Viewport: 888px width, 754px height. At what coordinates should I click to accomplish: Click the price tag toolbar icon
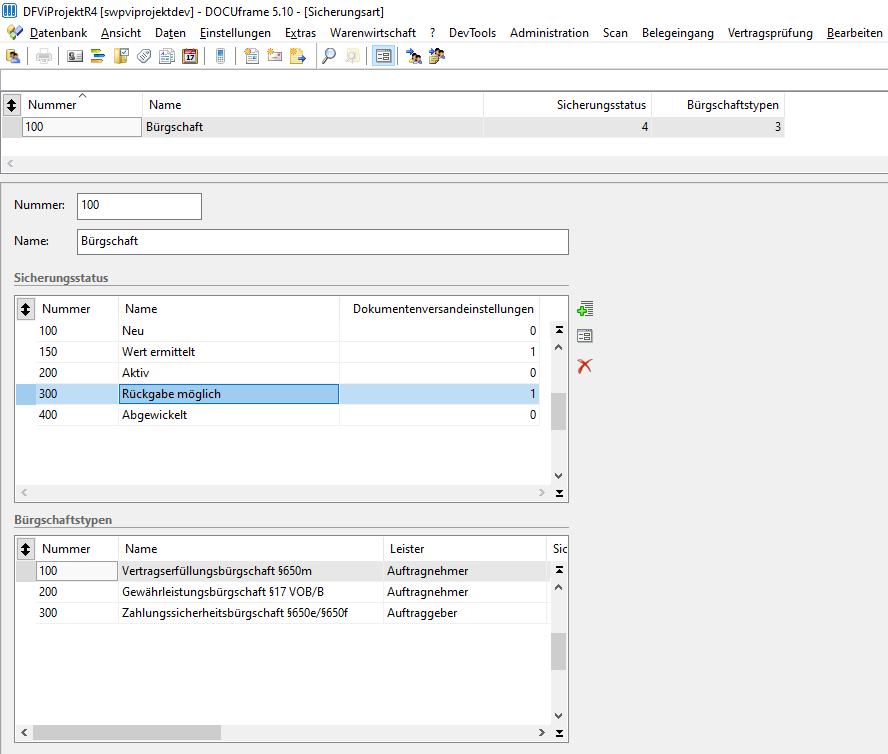[144, 56]
